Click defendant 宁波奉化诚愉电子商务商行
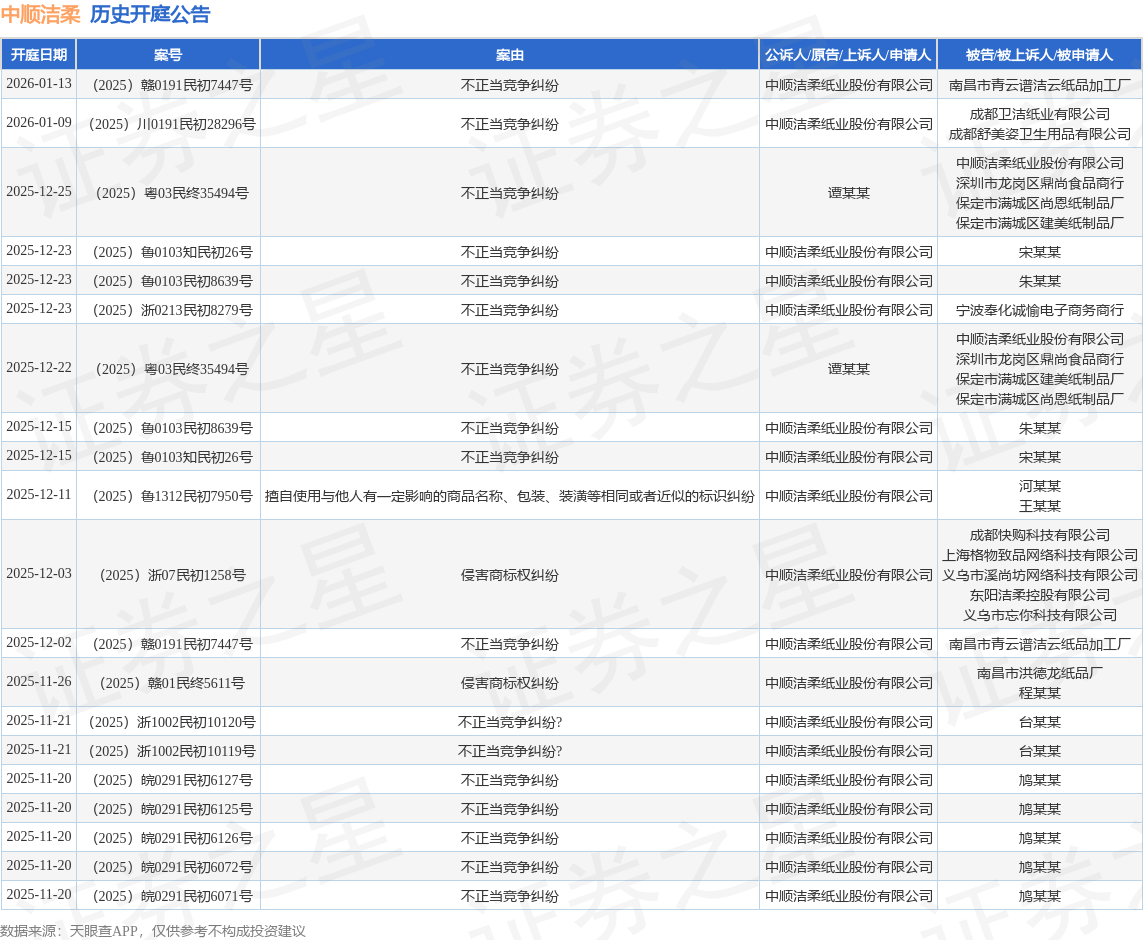This screenshot has width=1143, height=940. 1039,310
